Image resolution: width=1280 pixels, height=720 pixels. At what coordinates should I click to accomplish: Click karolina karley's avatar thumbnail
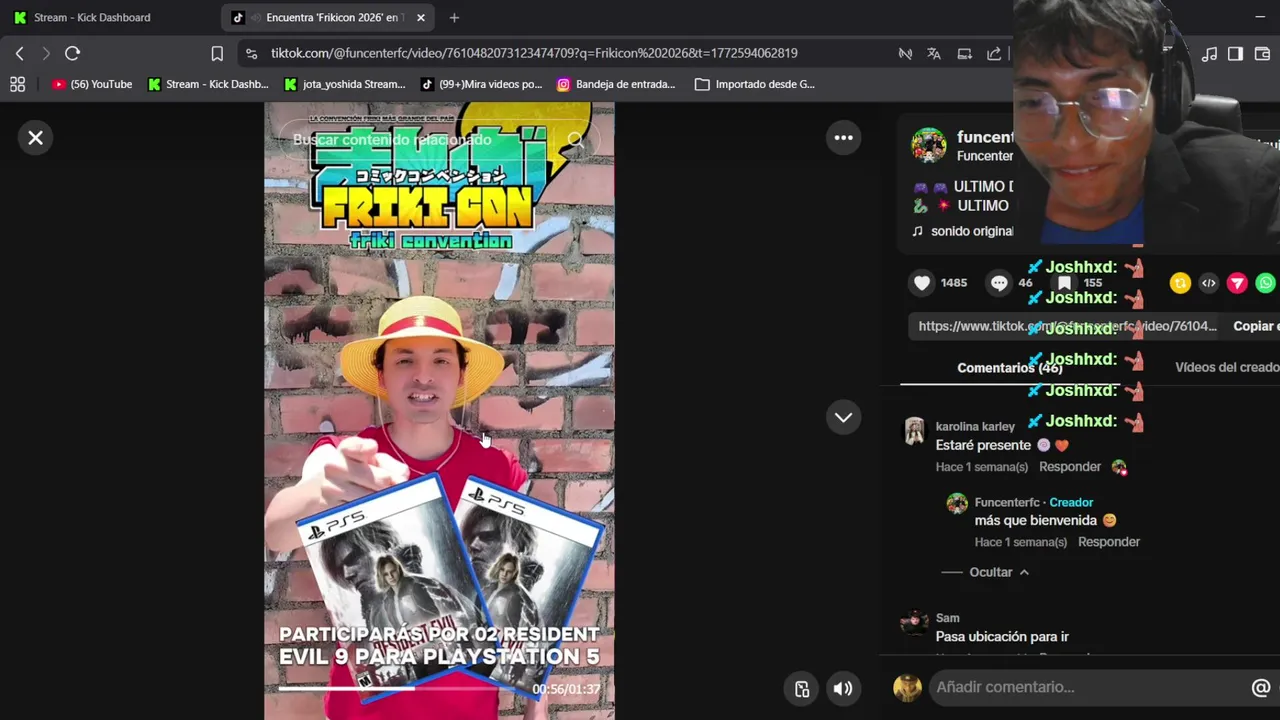pyautogui.click(x=914, y=431)
